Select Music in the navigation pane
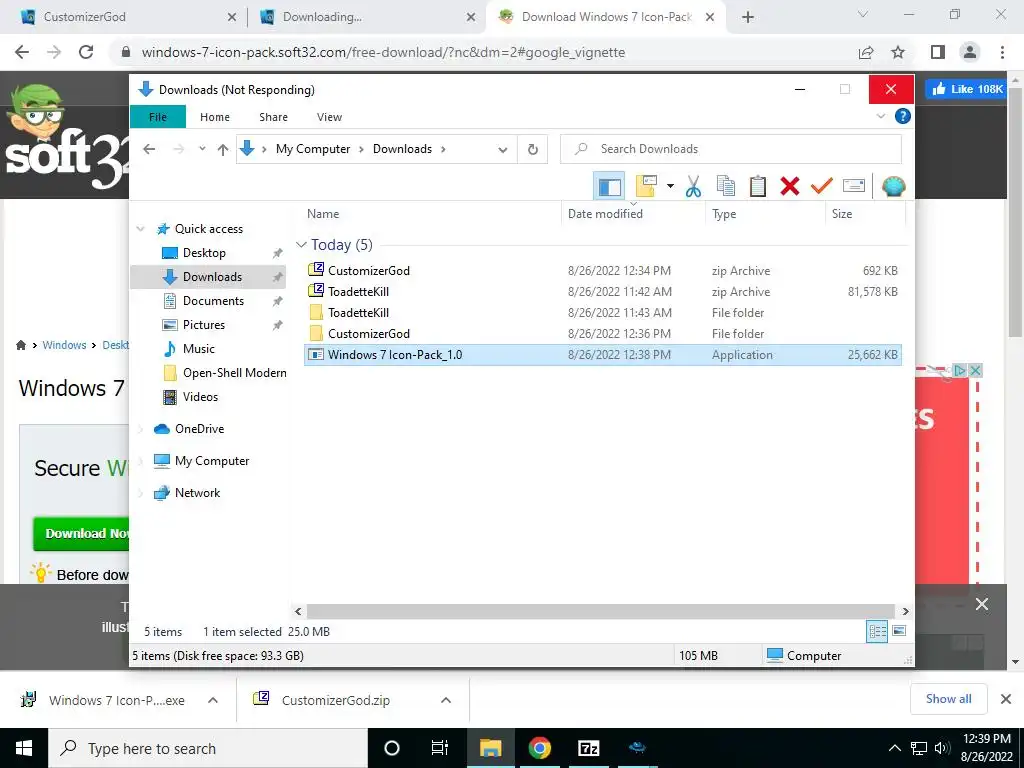 point(199,349)
